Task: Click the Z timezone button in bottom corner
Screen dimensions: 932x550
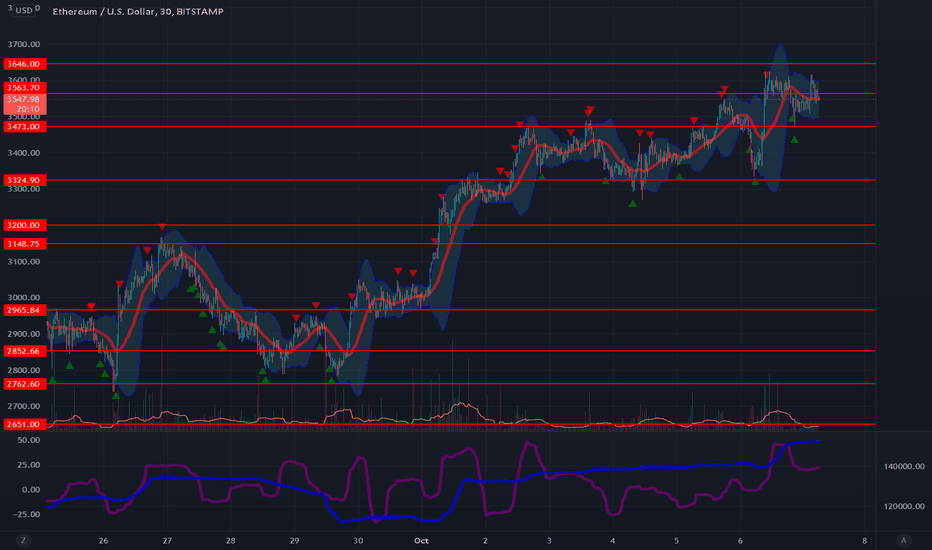Action: [24, 540]
